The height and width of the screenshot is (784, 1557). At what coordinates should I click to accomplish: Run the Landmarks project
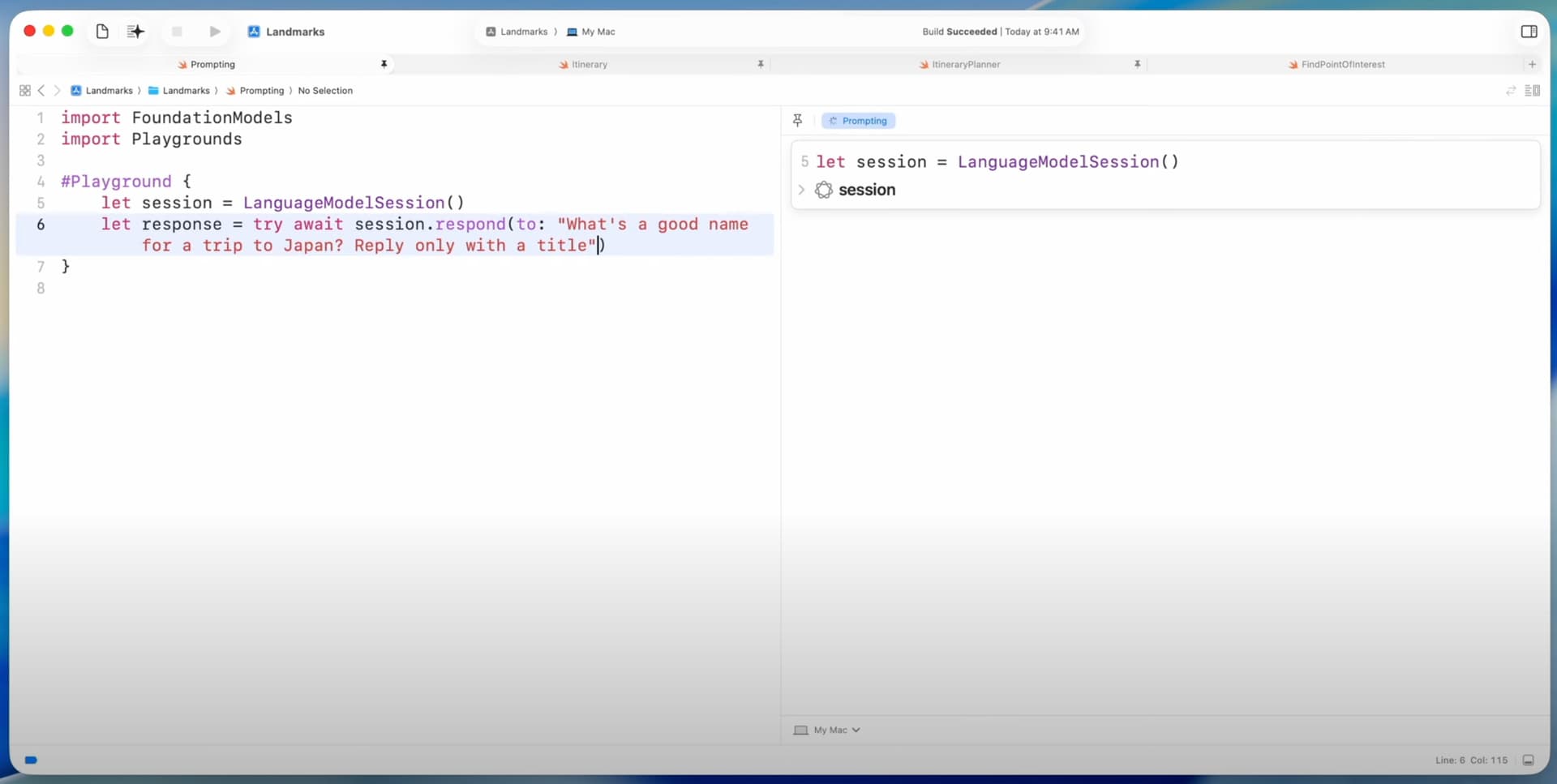(215, 32)
